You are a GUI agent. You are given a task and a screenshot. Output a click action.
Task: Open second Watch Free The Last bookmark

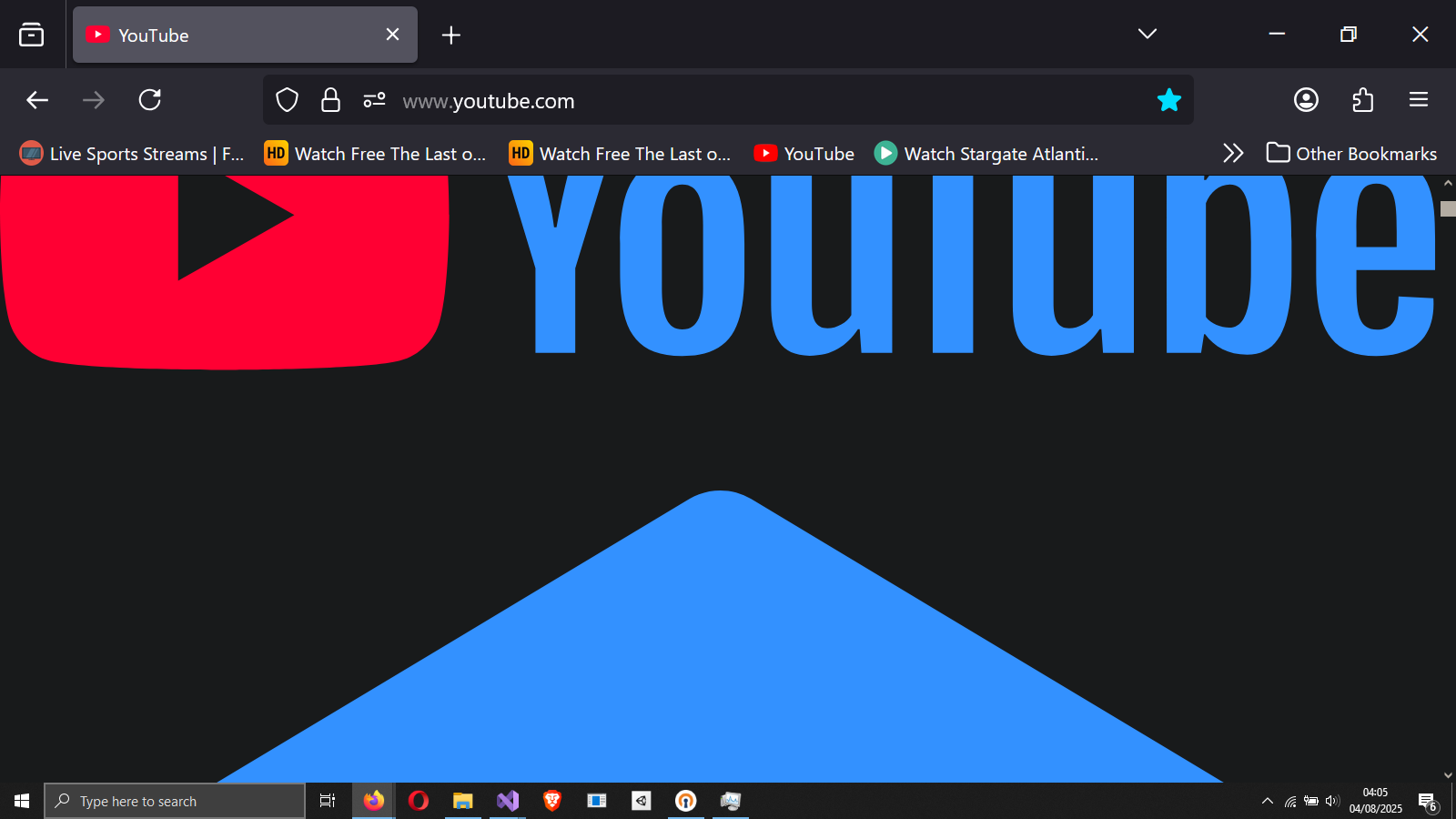[621, 154]
